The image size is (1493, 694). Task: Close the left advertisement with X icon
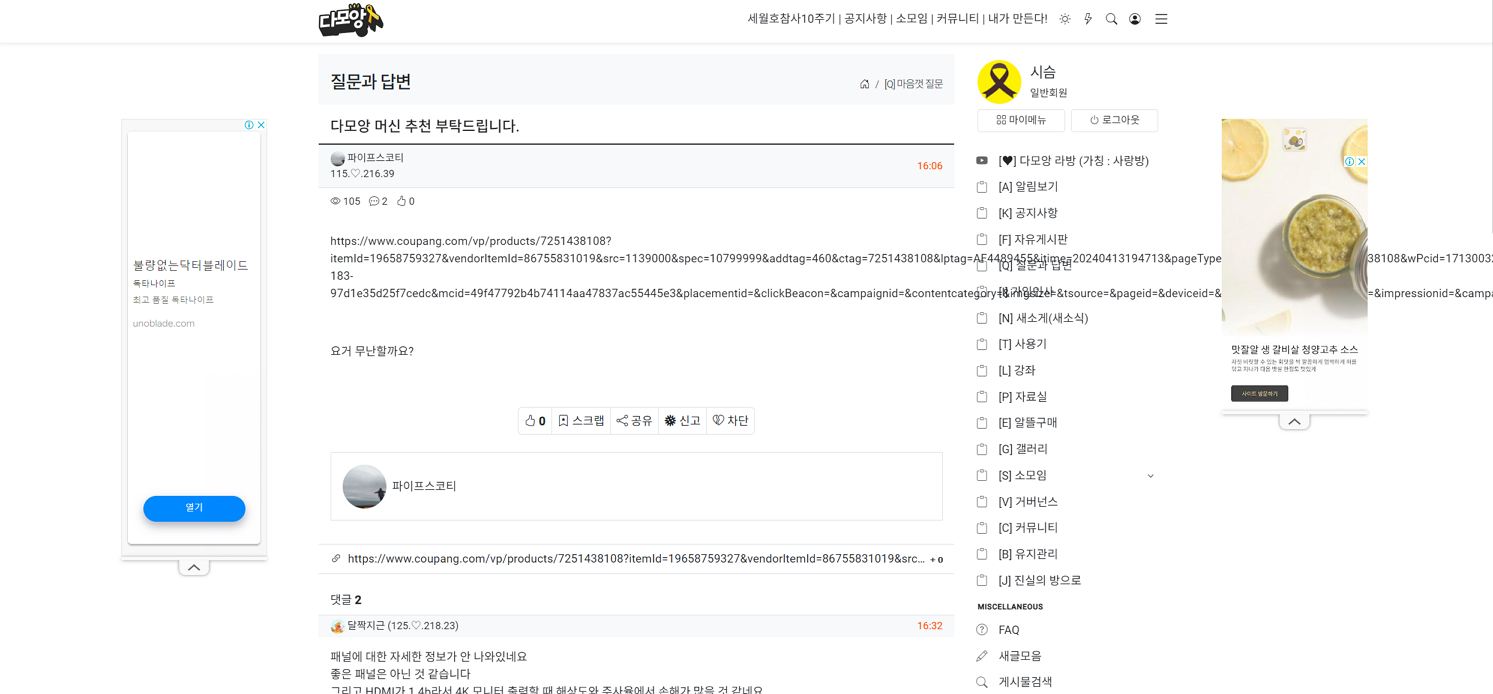(x=261, y=125)
